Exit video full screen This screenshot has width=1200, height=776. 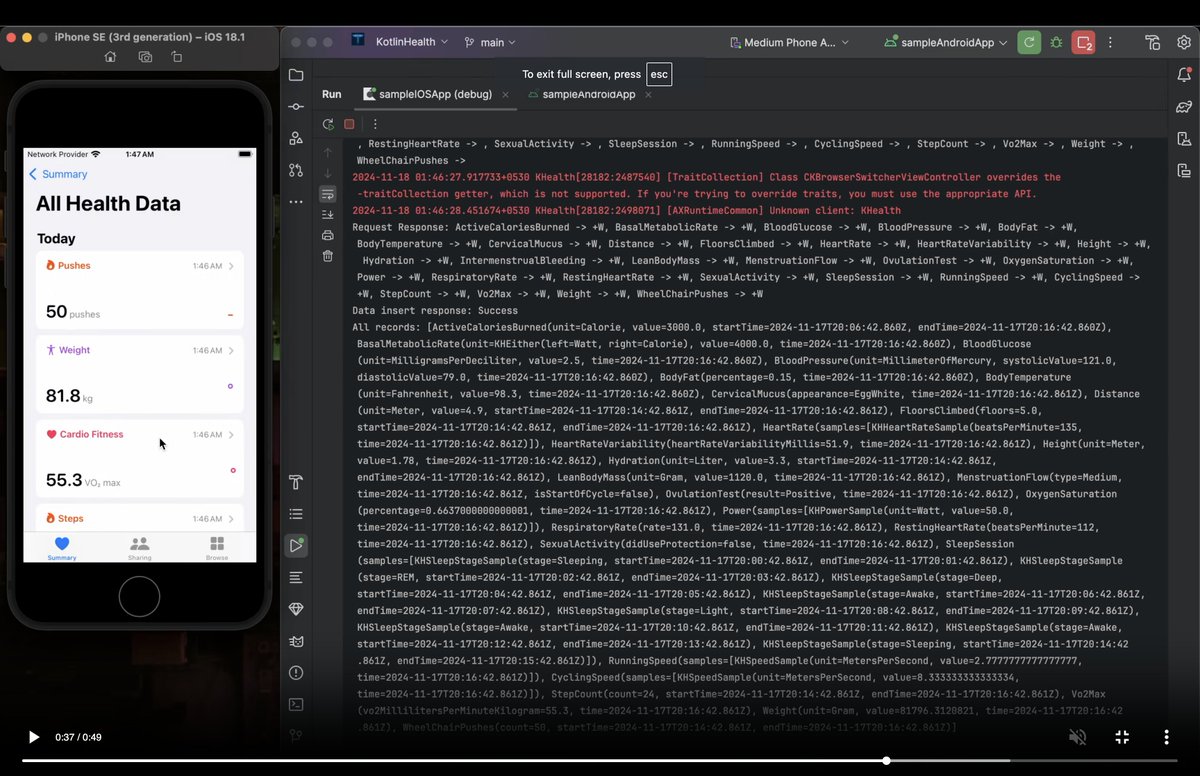pyautogui.click(x=1122, y=737)
